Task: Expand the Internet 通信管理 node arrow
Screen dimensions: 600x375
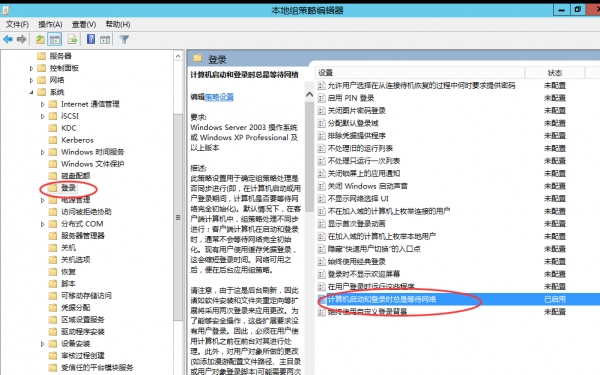Action: click(x=42, y=104)
